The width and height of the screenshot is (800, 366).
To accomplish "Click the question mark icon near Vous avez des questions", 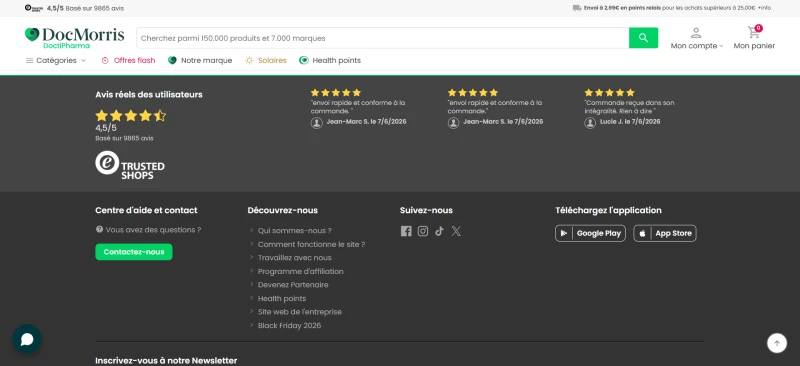I will 99,230.
